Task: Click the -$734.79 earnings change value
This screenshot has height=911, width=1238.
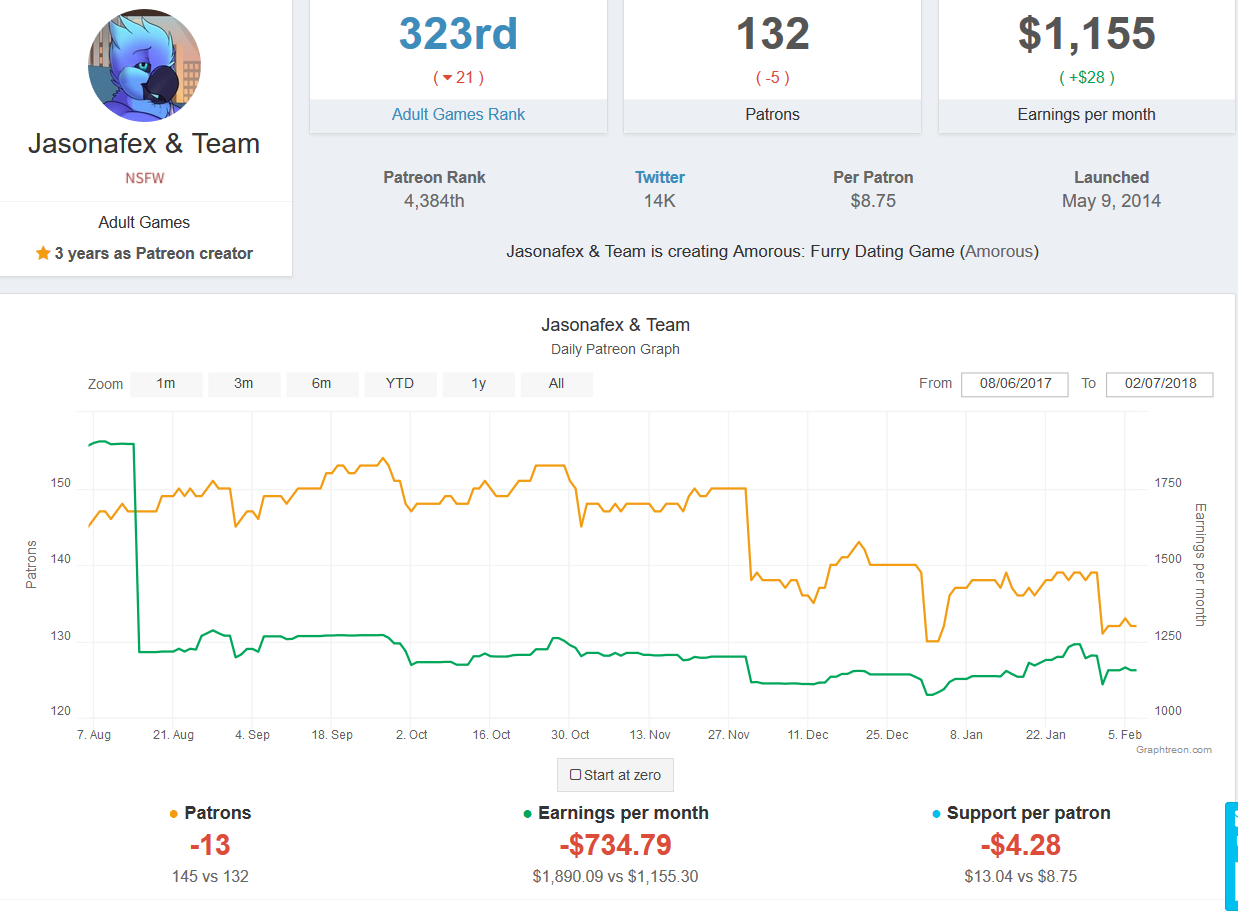Action: point(615,845)
